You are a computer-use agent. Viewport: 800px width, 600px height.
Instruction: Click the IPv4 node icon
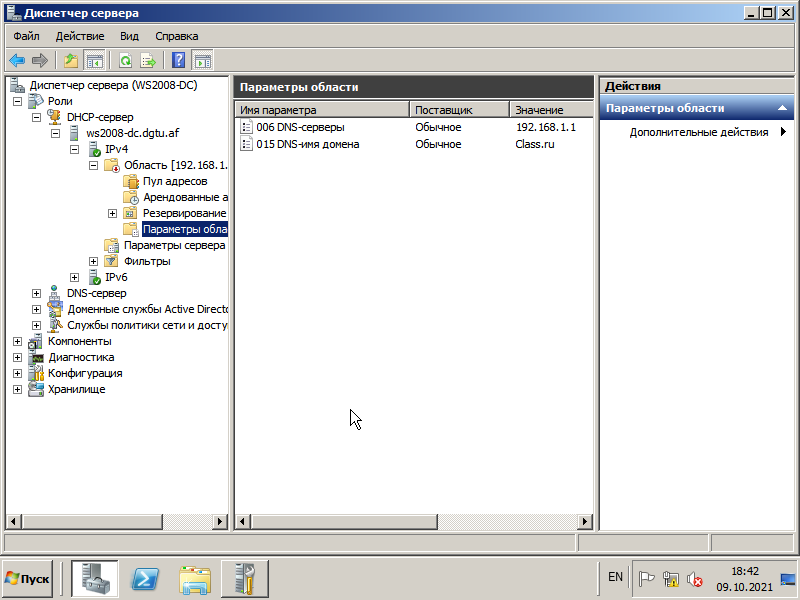[x=94, y=149]
